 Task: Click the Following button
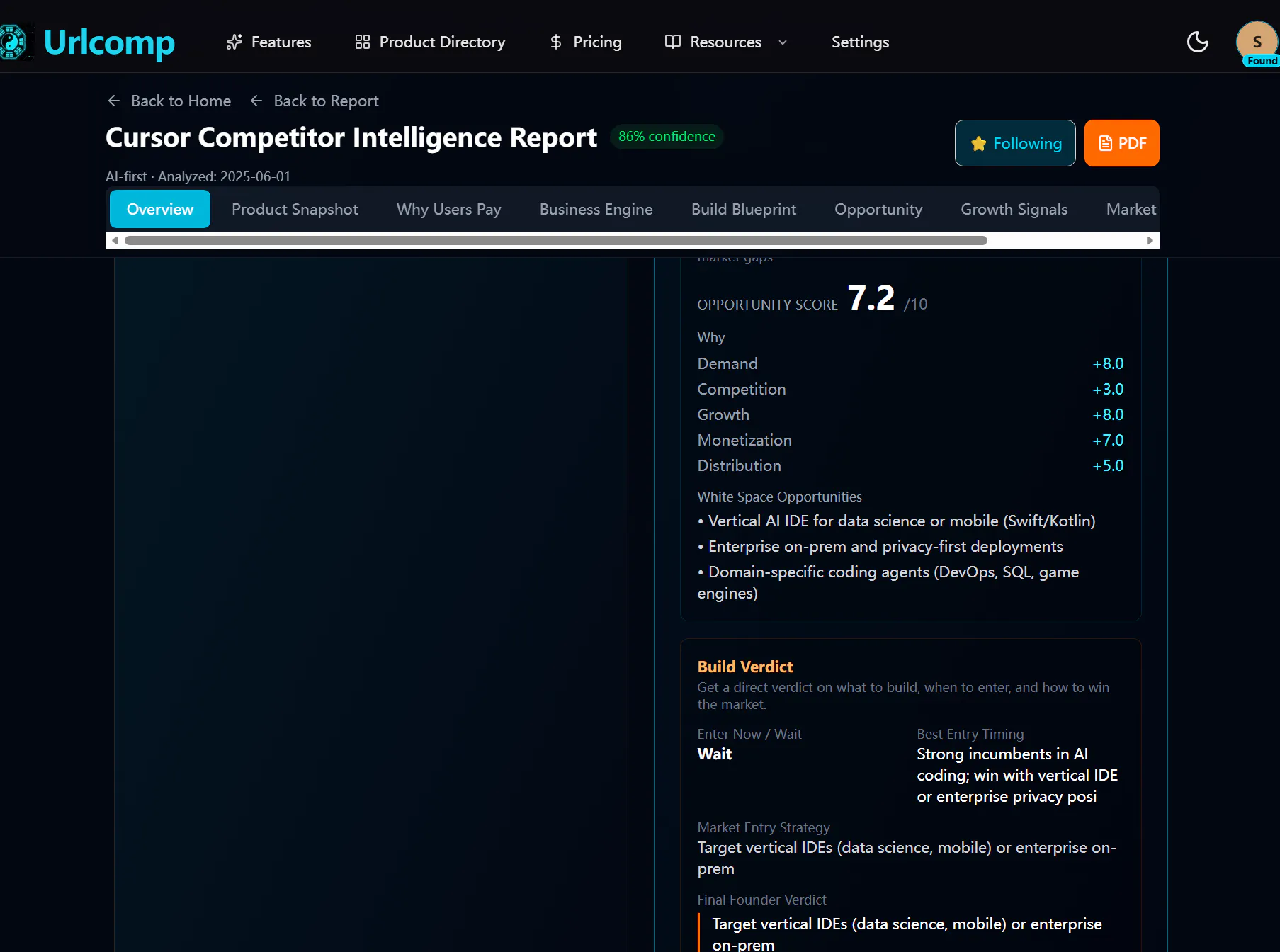coord(1015,143)
